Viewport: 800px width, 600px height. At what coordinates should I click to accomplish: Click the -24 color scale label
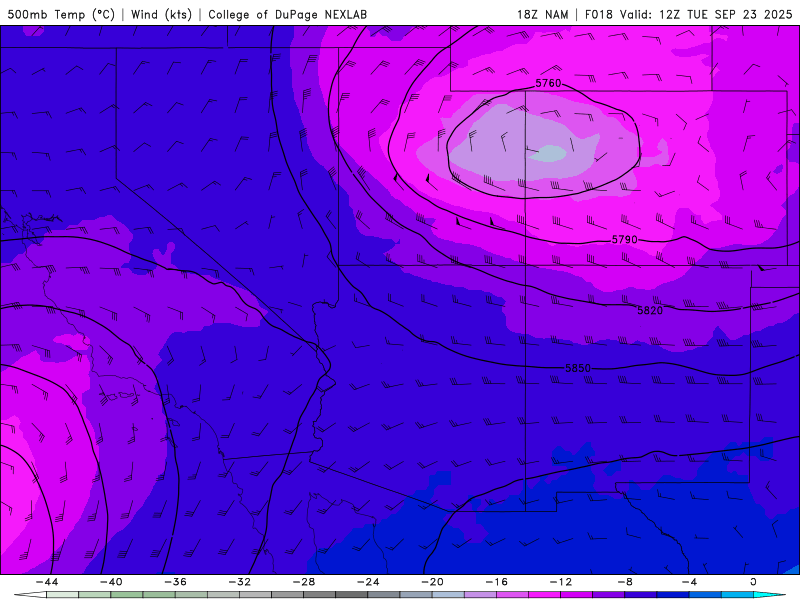tap(368, 582)
